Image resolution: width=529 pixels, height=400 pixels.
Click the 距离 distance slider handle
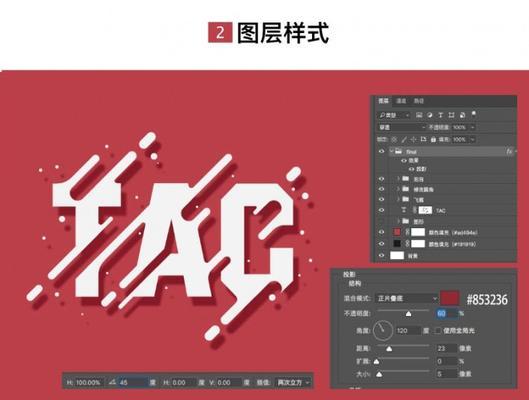pos(389,348)
